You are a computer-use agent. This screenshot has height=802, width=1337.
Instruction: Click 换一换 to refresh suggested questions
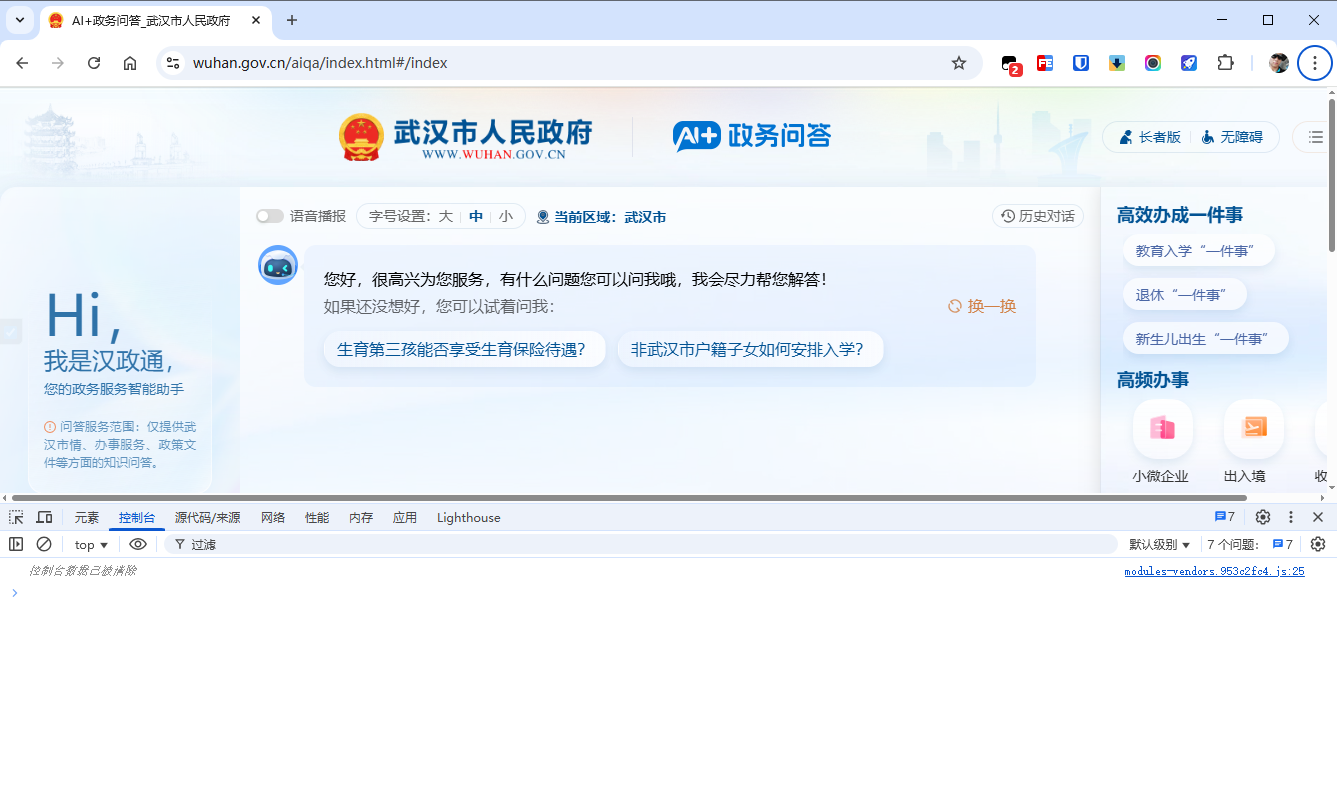tap(981, 306)
